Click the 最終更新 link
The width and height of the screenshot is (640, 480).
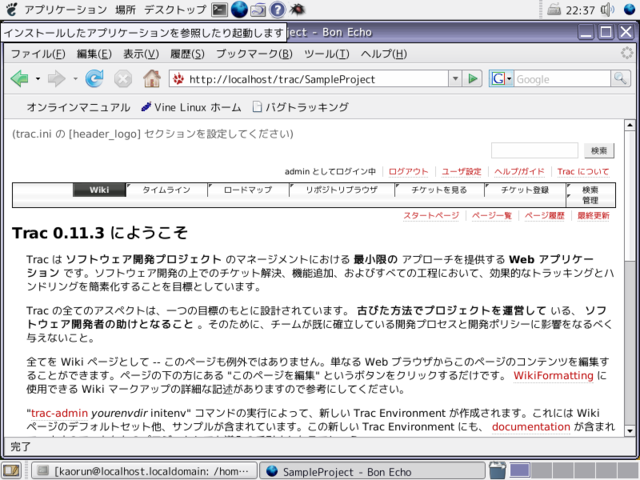coord(593,216)
